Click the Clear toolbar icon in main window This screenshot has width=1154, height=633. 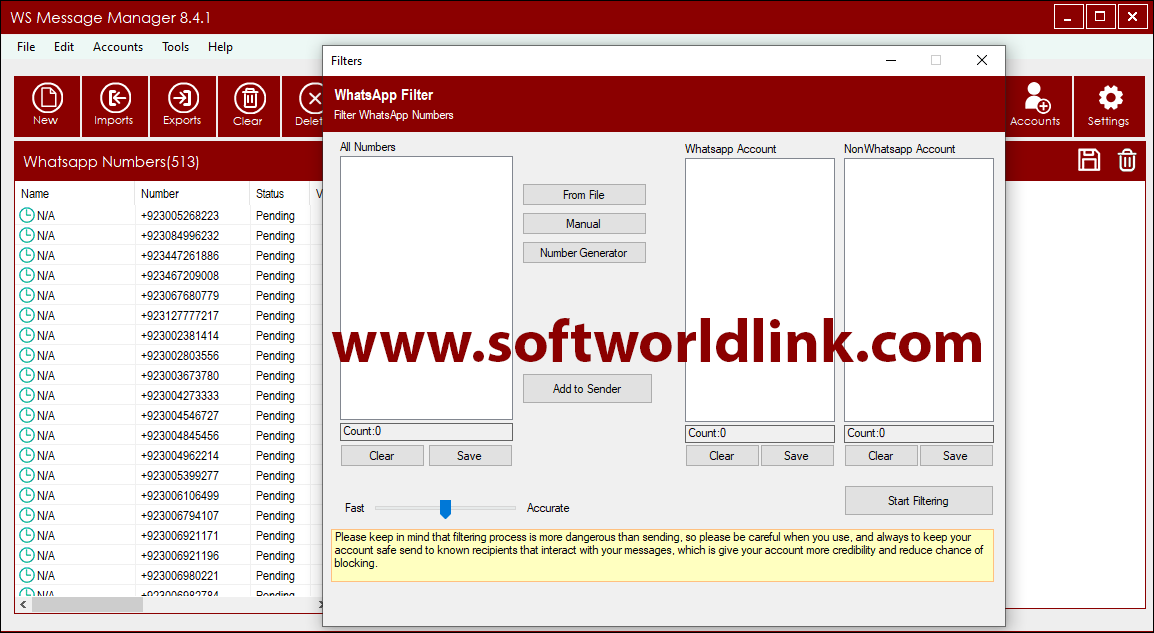[249, 106]
